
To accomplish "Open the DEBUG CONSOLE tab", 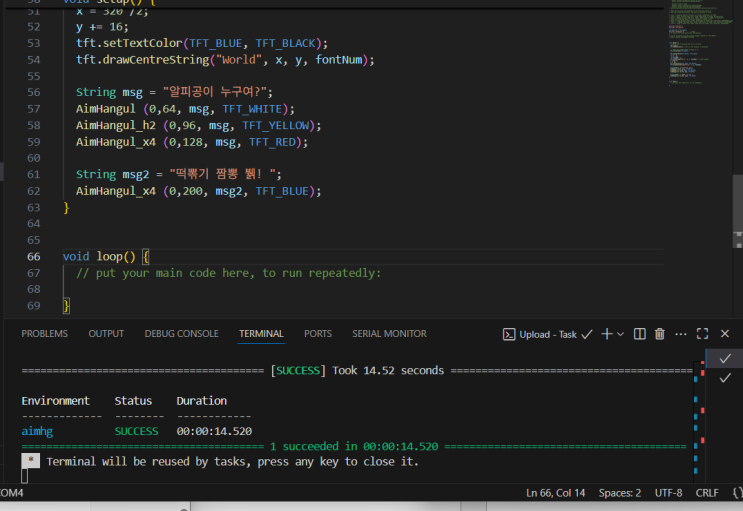I will click(x=181, y=334).
